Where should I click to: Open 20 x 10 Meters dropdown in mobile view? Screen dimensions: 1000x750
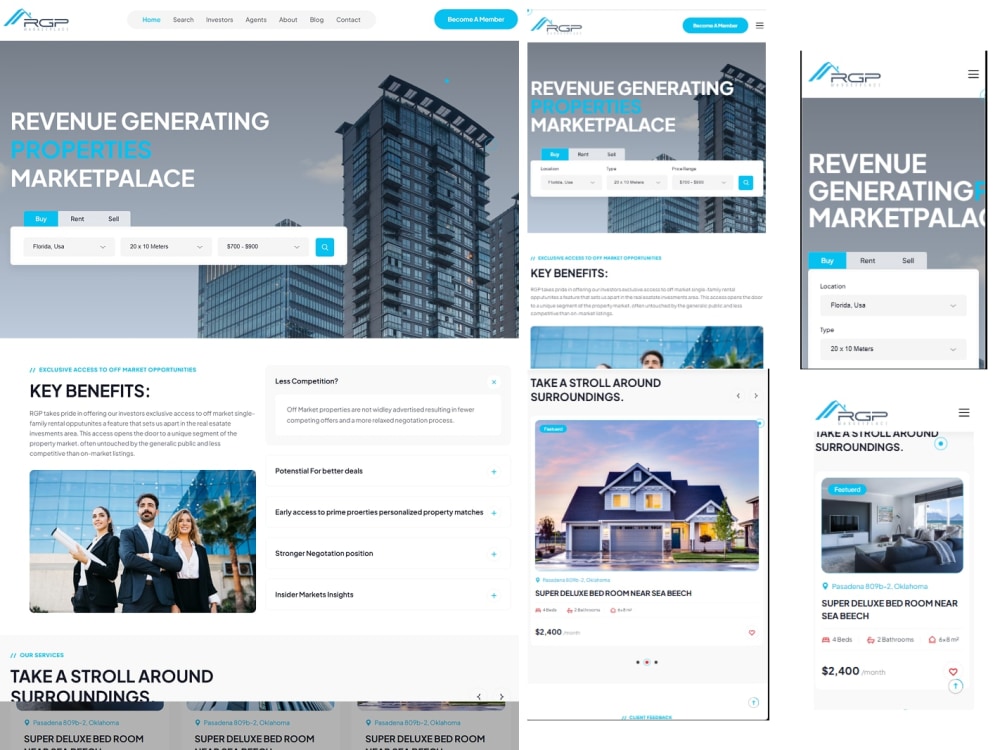click(893, 349)
